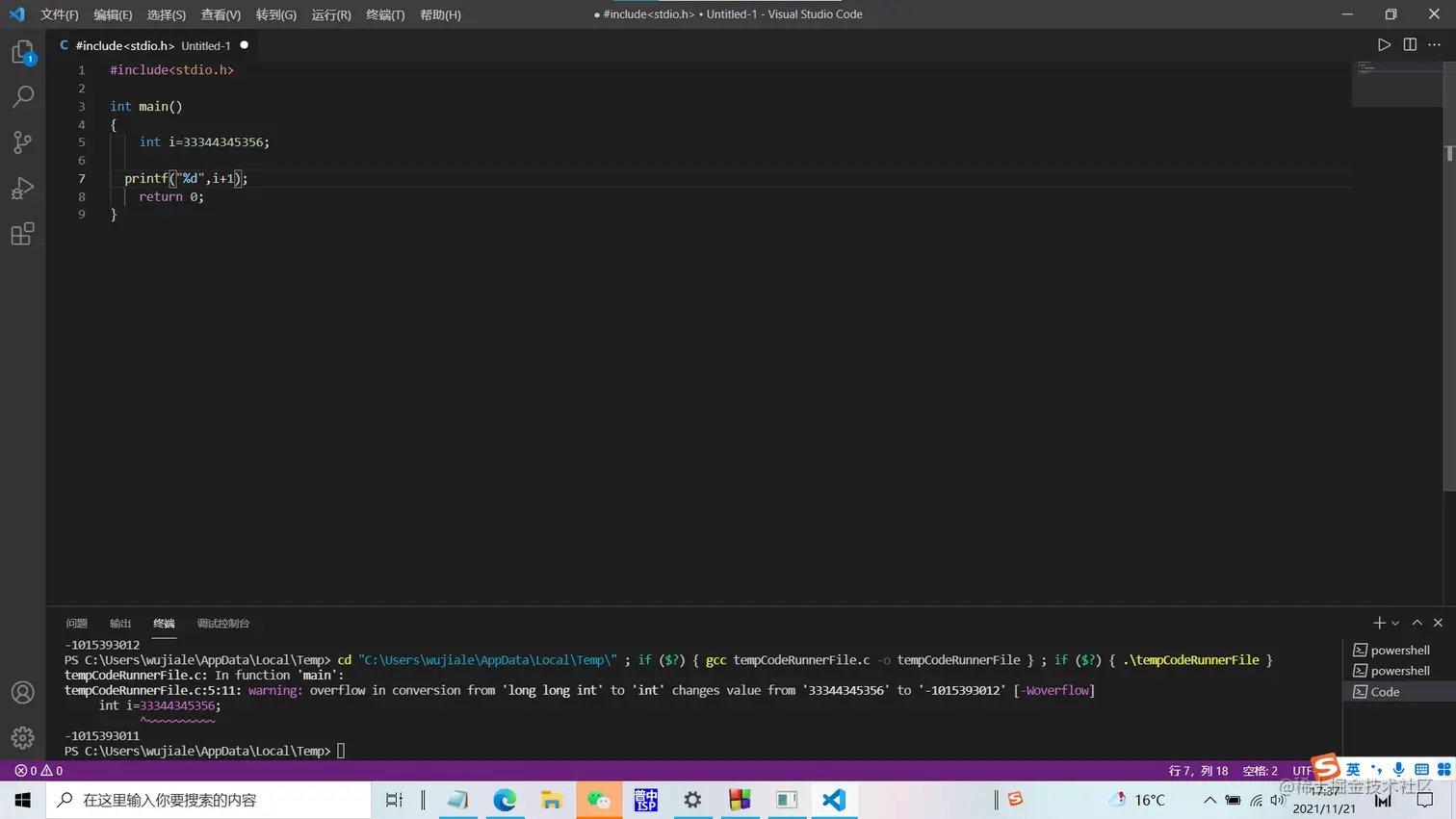Switch to the 问题 panel tab
Viewport: 1456px width, 819px height.
pos(77,624)
